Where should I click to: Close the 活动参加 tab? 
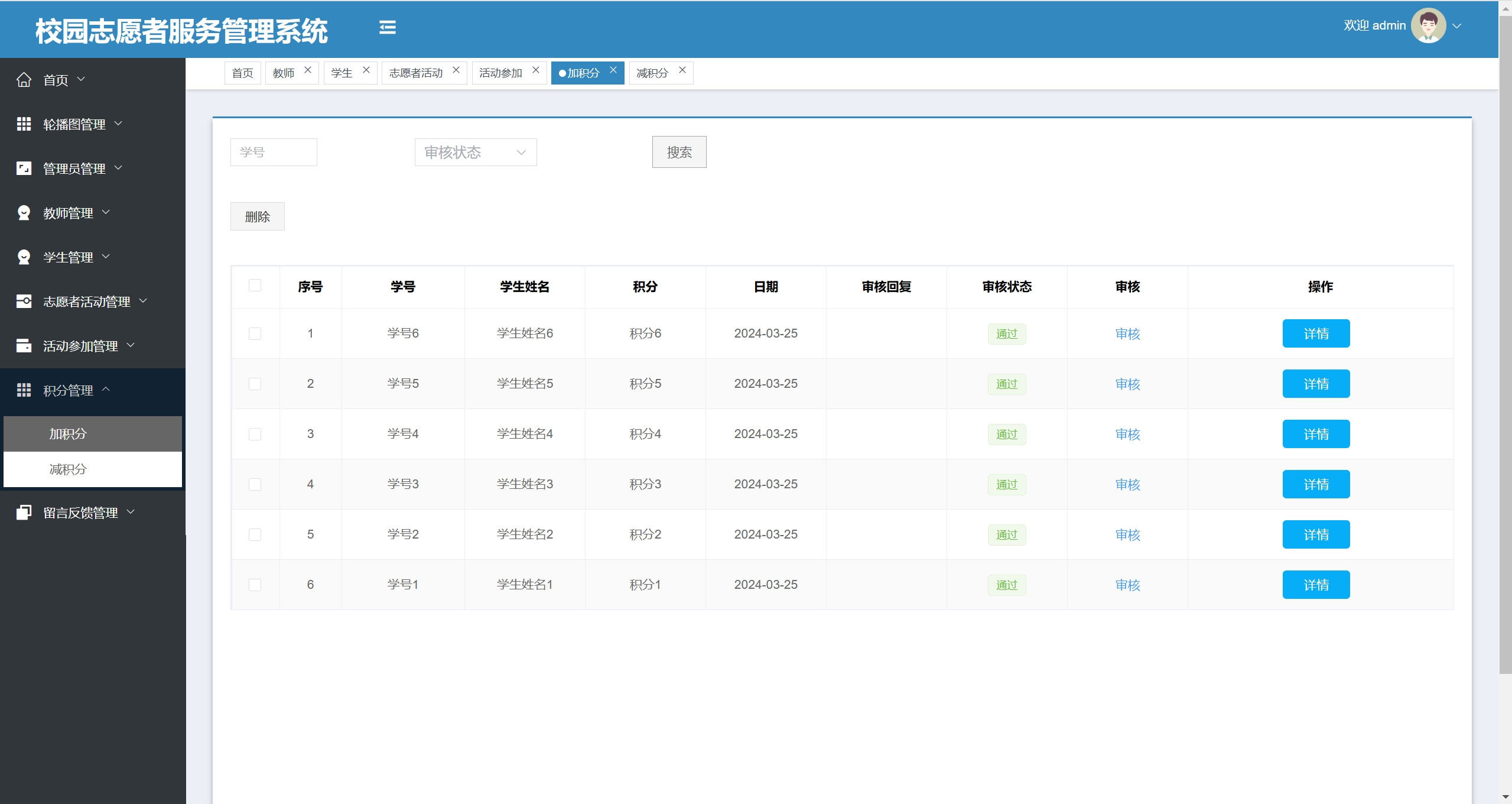click(x=536, y=70)
